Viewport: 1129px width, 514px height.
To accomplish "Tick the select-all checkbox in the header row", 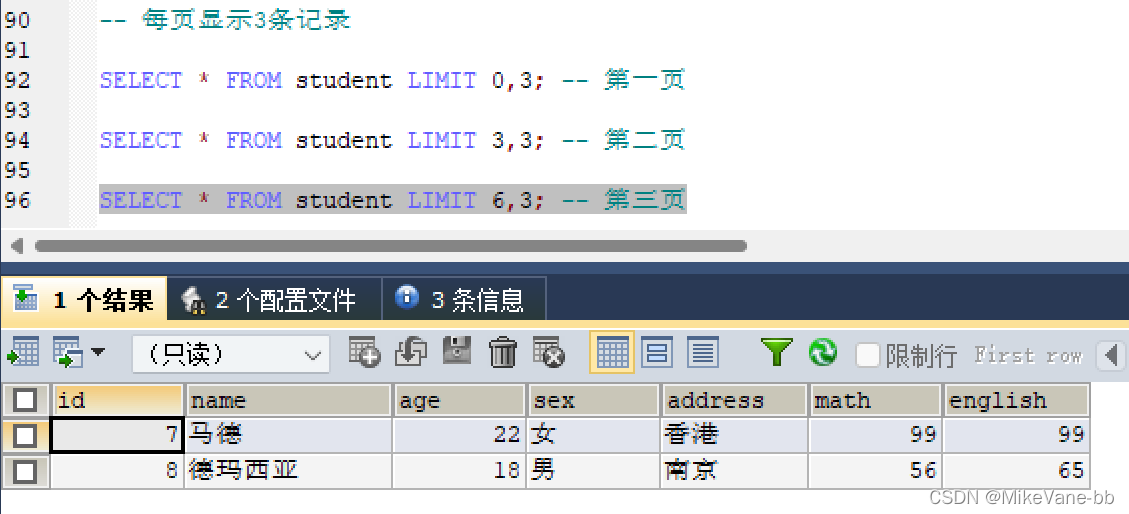I will (x=25, y=400).
